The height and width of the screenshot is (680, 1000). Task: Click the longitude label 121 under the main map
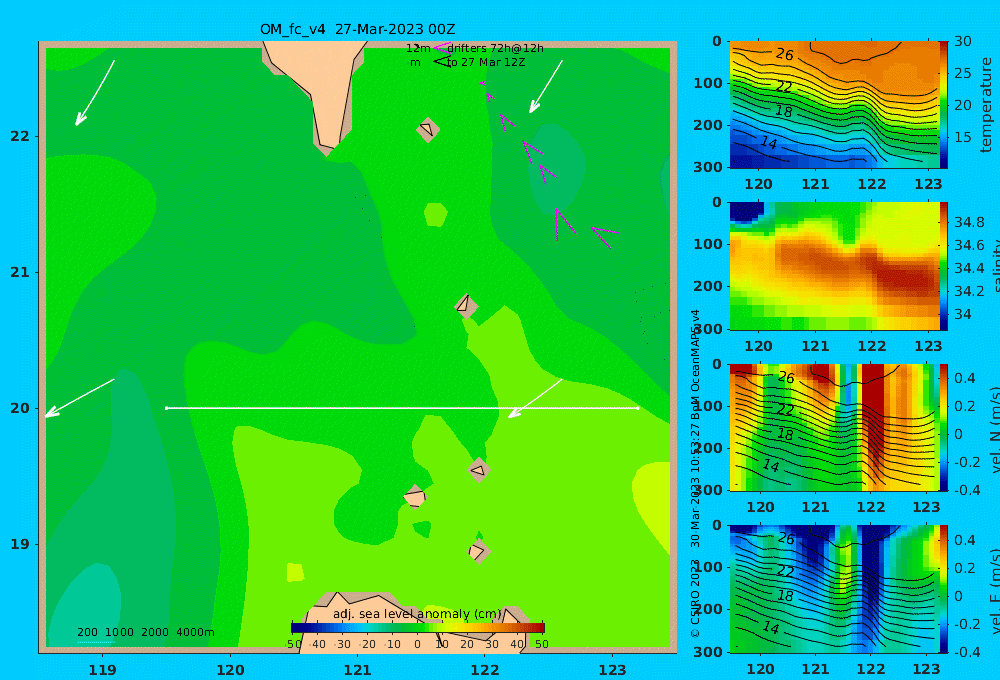pyautogui.click(x=358, y=670)
